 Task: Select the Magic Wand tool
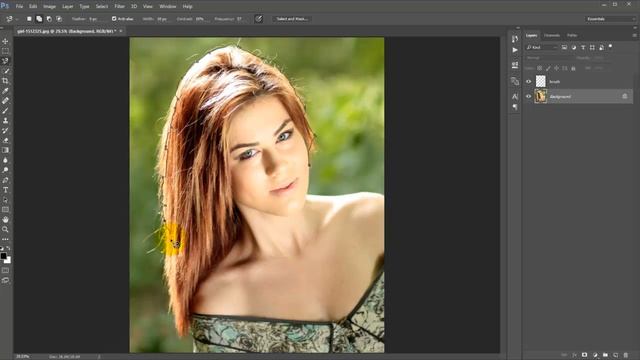(5, 71)
